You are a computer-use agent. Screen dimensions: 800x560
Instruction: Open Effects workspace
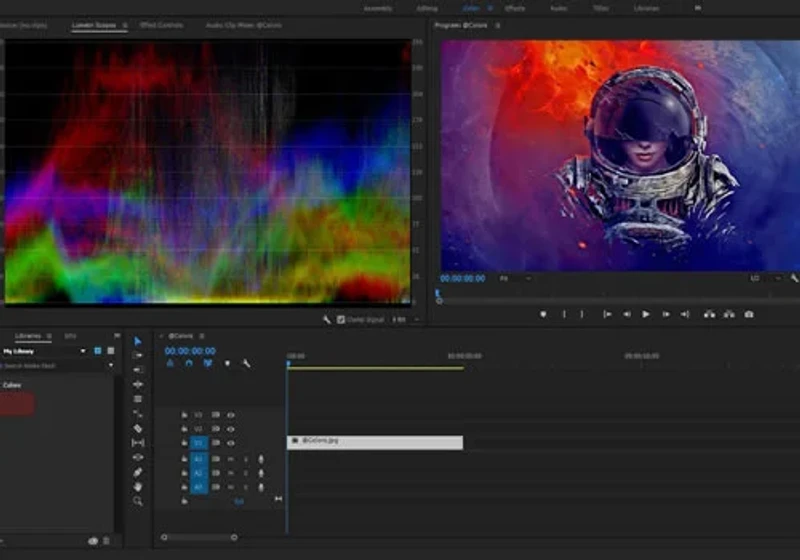(x=514, y=8)
